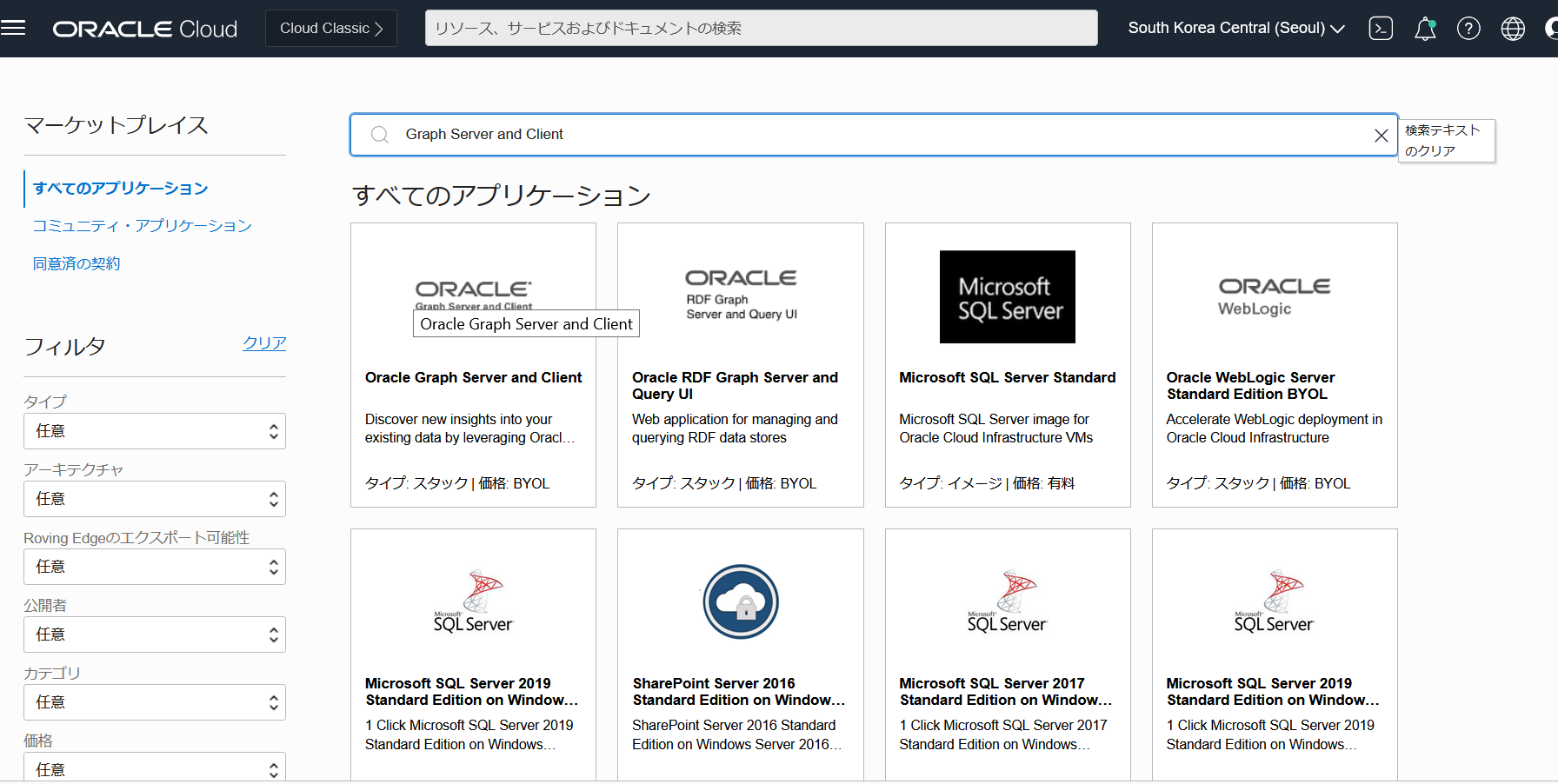Open the SharePoint cloud lock icon
This screenshot has height=784, width=1558.
[x=741, y=601]
